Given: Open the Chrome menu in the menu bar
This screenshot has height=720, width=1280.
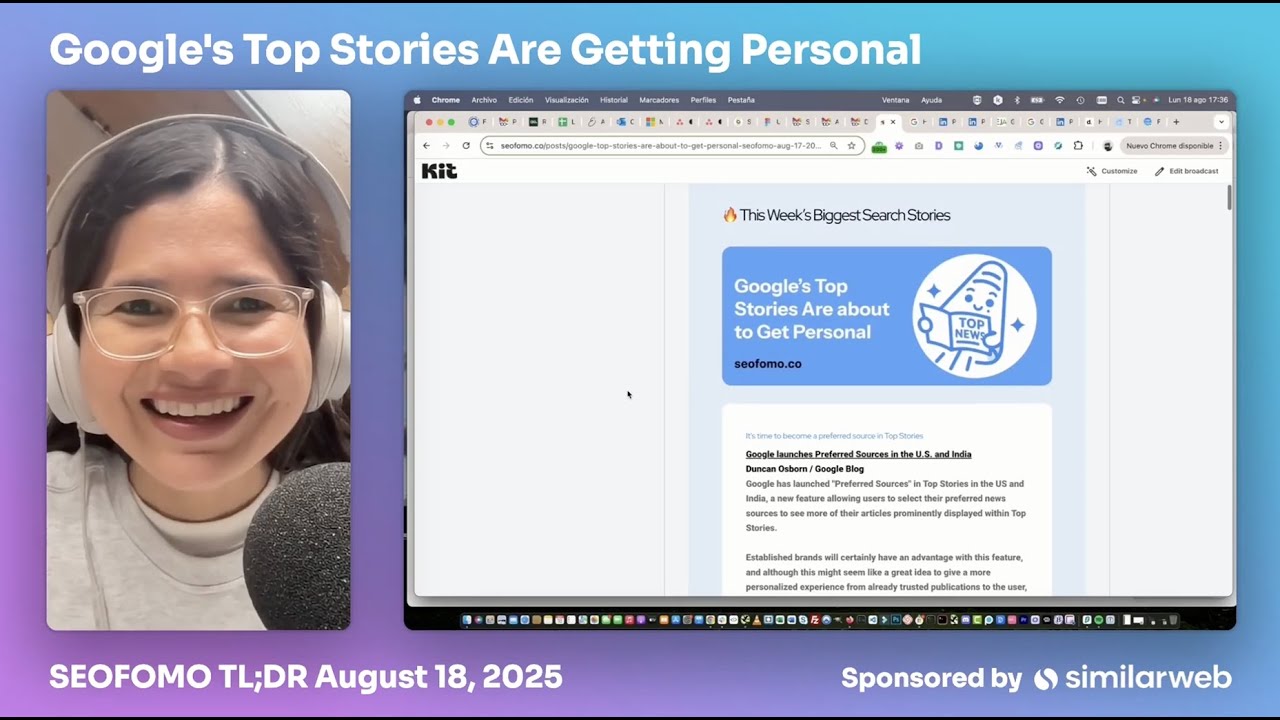Looking at the screenshot, I should click(445, 100).
